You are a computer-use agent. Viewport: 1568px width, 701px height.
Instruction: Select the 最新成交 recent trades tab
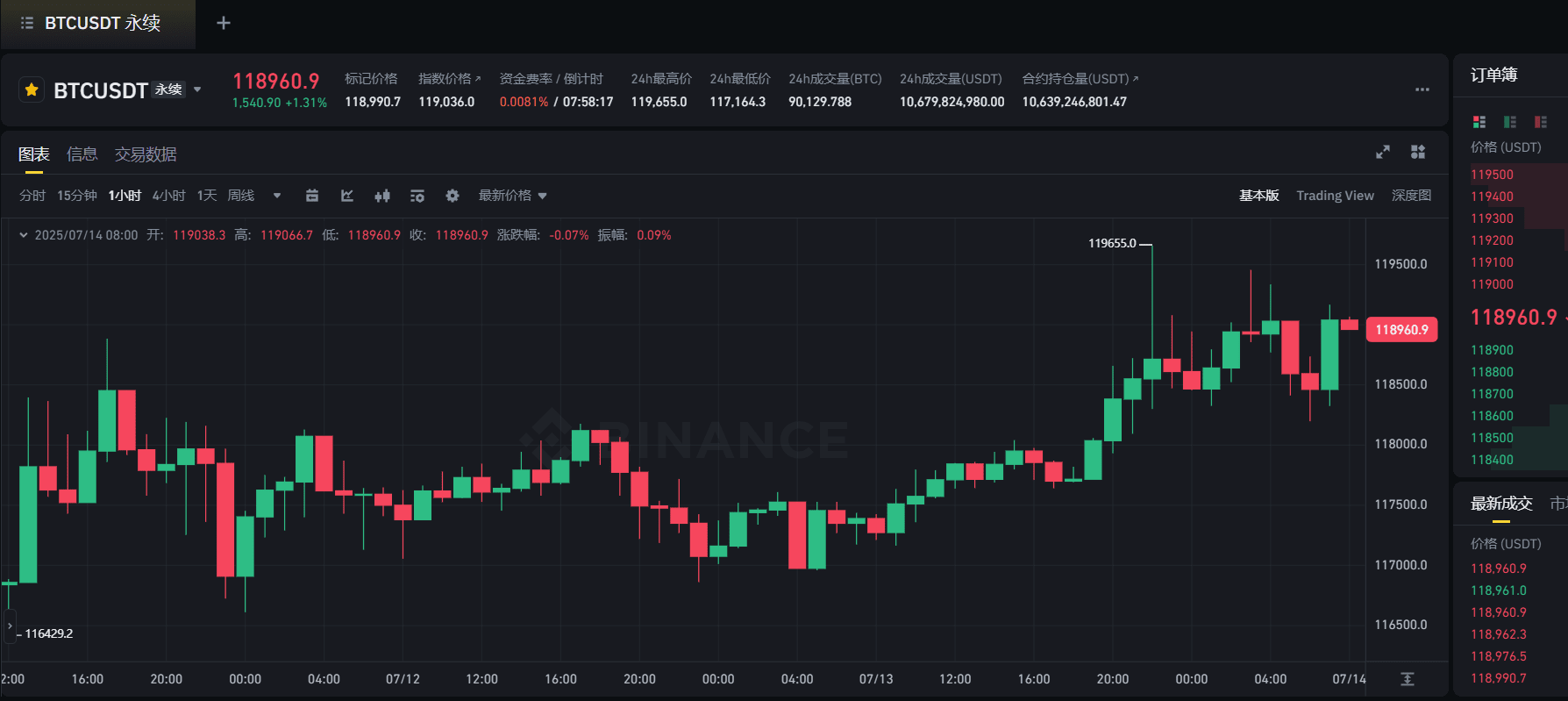coord(1501,504)
